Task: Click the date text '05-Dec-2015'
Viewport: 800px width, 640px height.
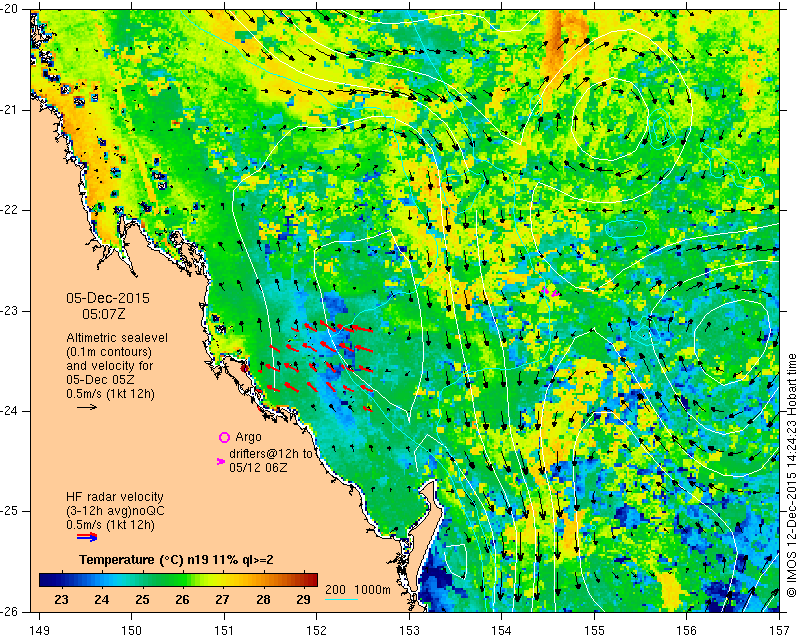Action: click(108, 299)
